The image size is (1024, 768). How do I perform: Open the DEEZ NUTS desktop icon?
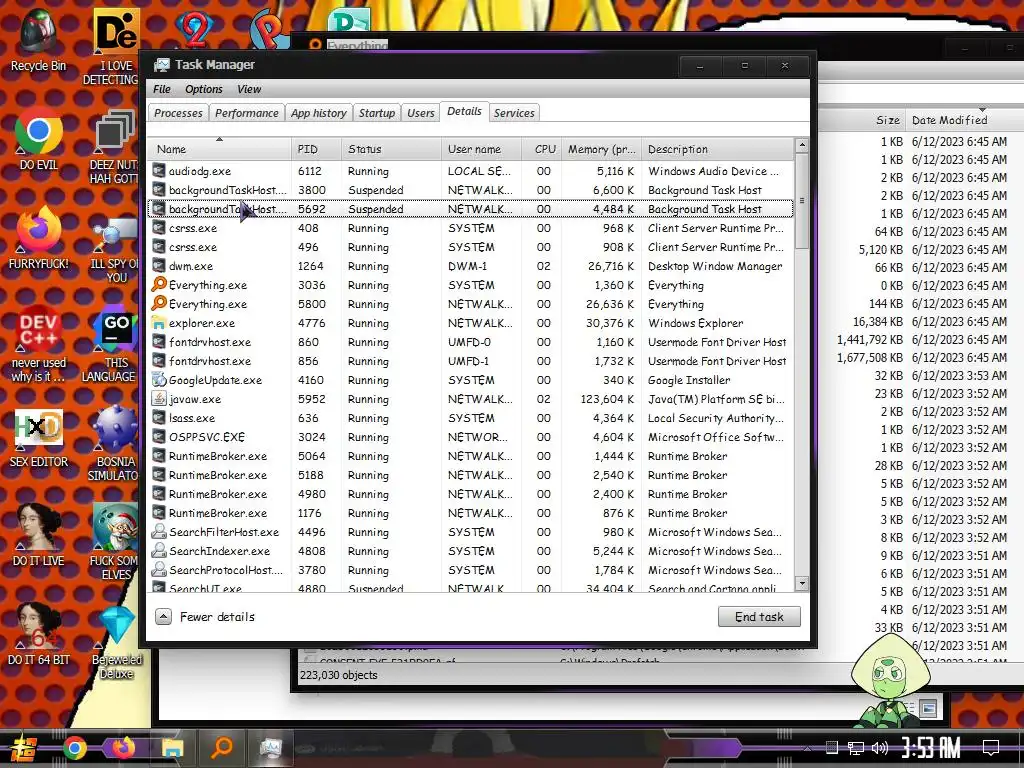point(115,145)
